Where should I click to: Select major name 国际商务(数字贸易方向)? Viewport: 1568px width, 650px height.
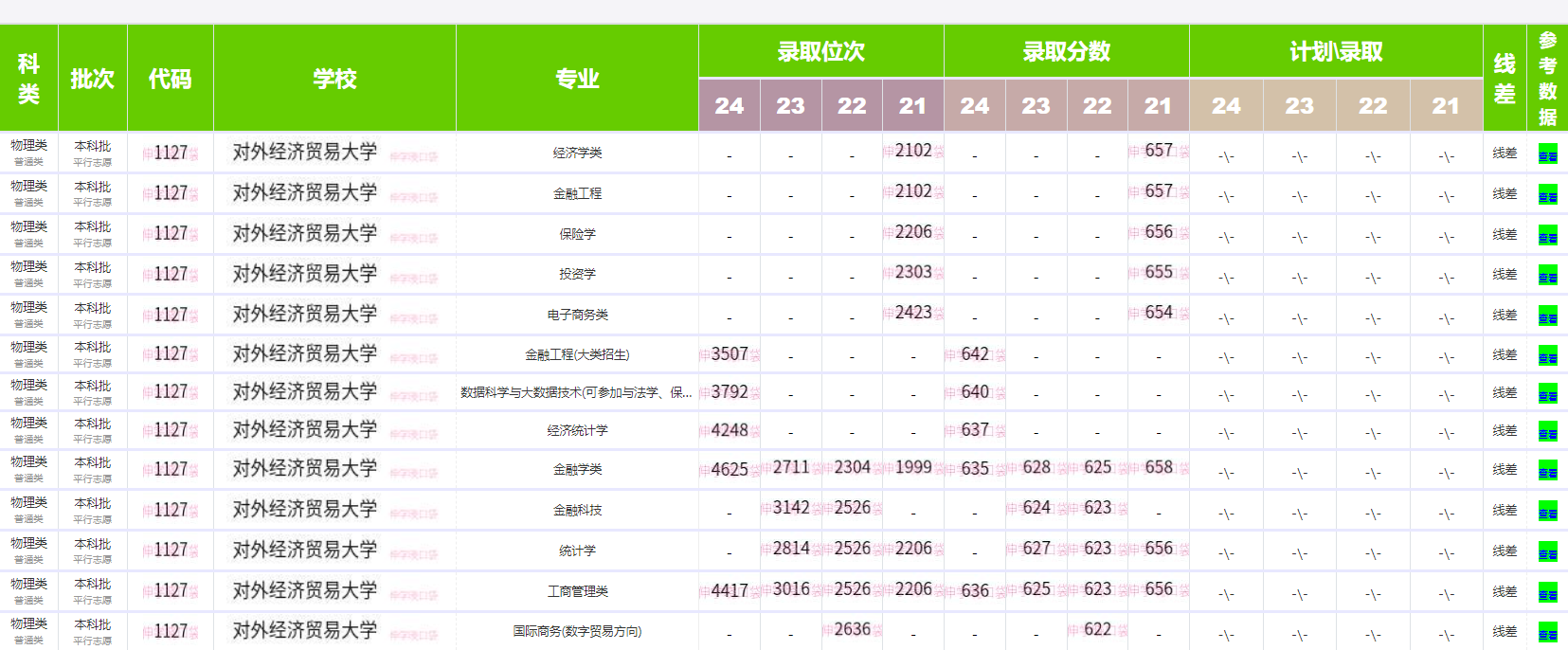coord(577,631)
